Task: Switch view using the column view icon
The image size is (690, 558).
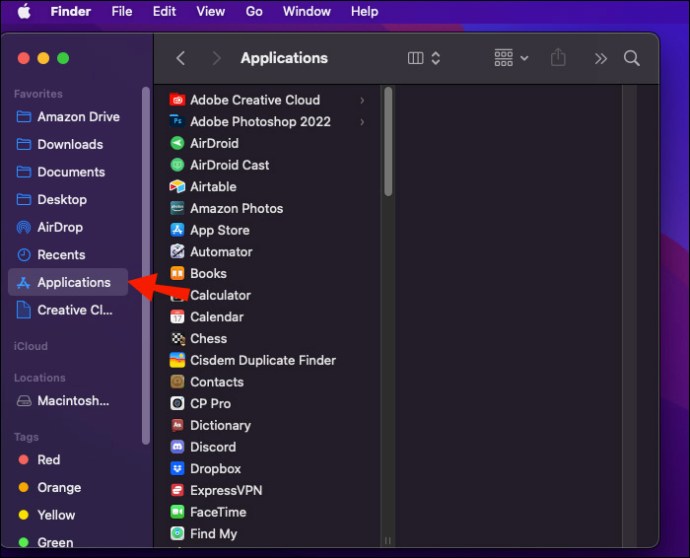Action: [415, 58]
